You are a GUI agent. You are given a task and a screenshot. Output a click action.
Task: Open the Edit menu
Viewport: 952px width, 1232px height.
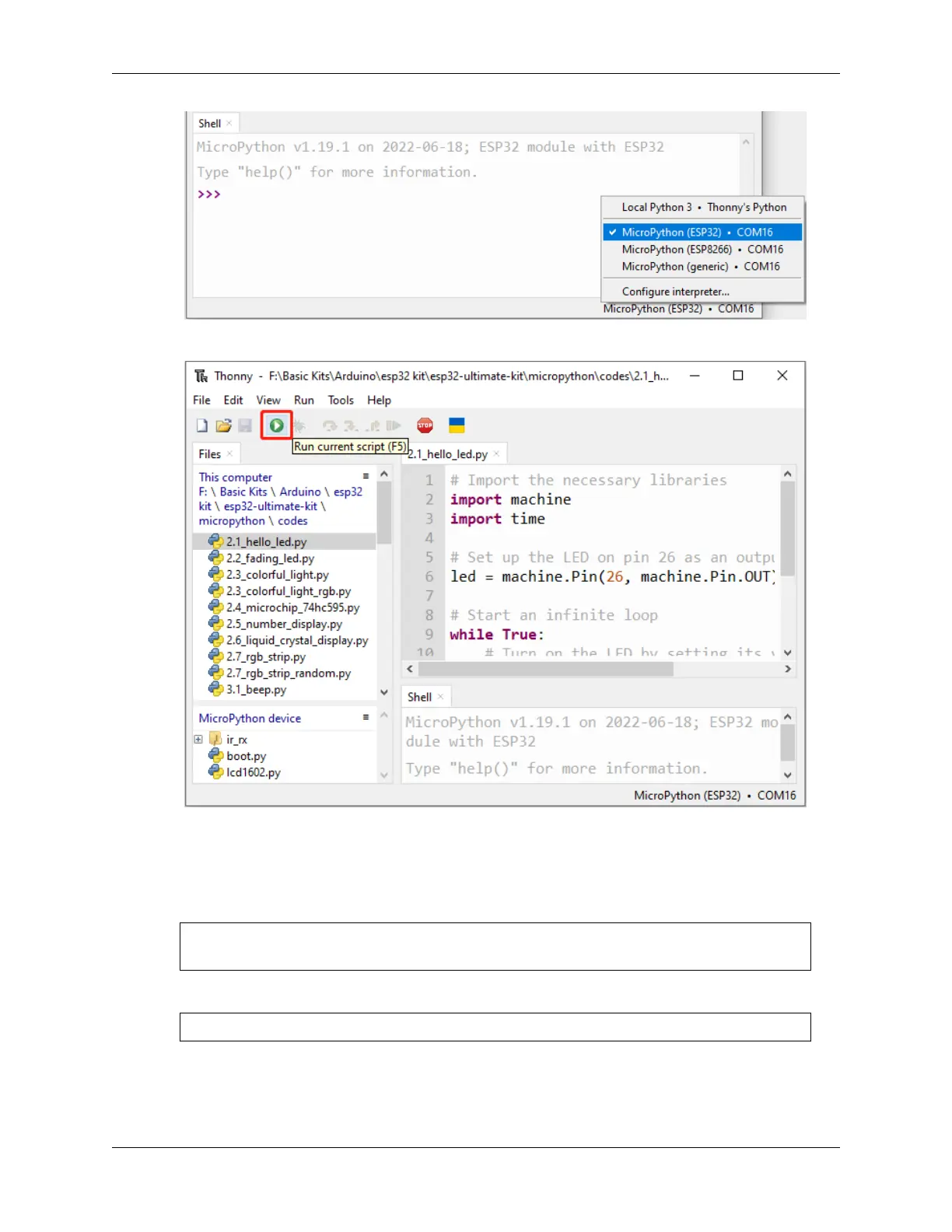[x=233, y=400]
